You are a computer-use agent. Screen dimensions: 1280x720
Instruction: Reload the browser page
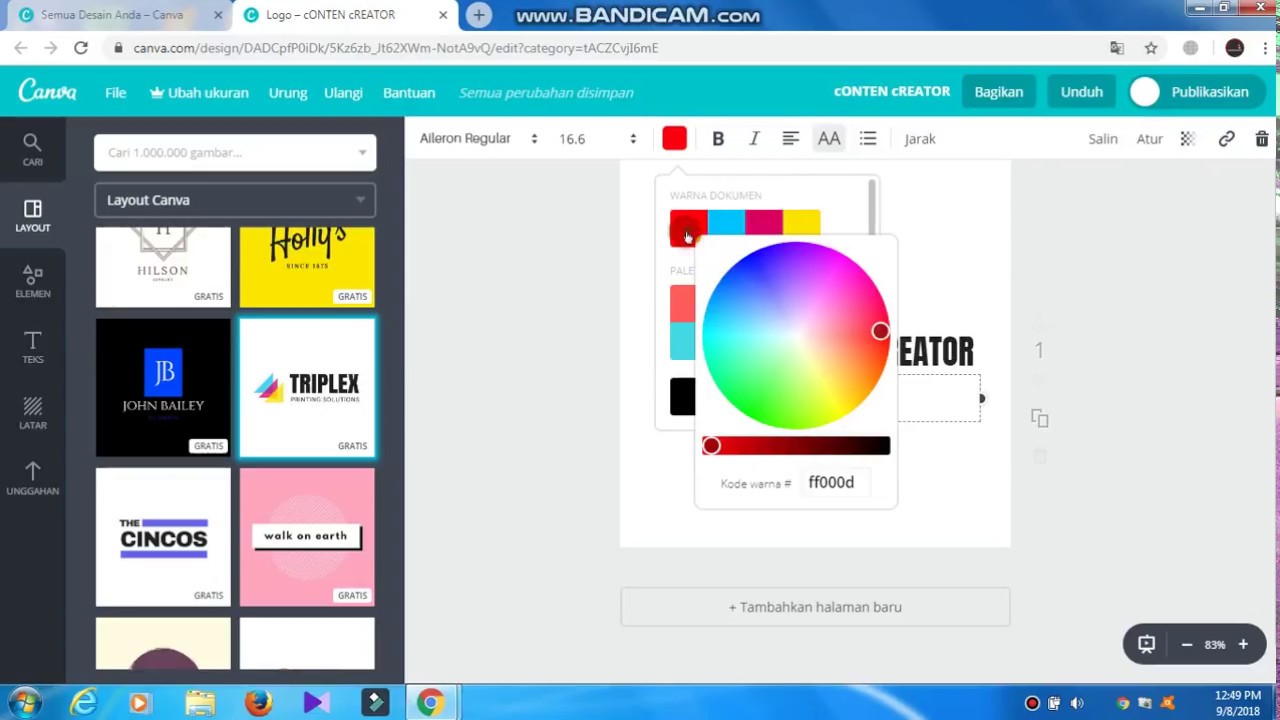click(81, 48)
